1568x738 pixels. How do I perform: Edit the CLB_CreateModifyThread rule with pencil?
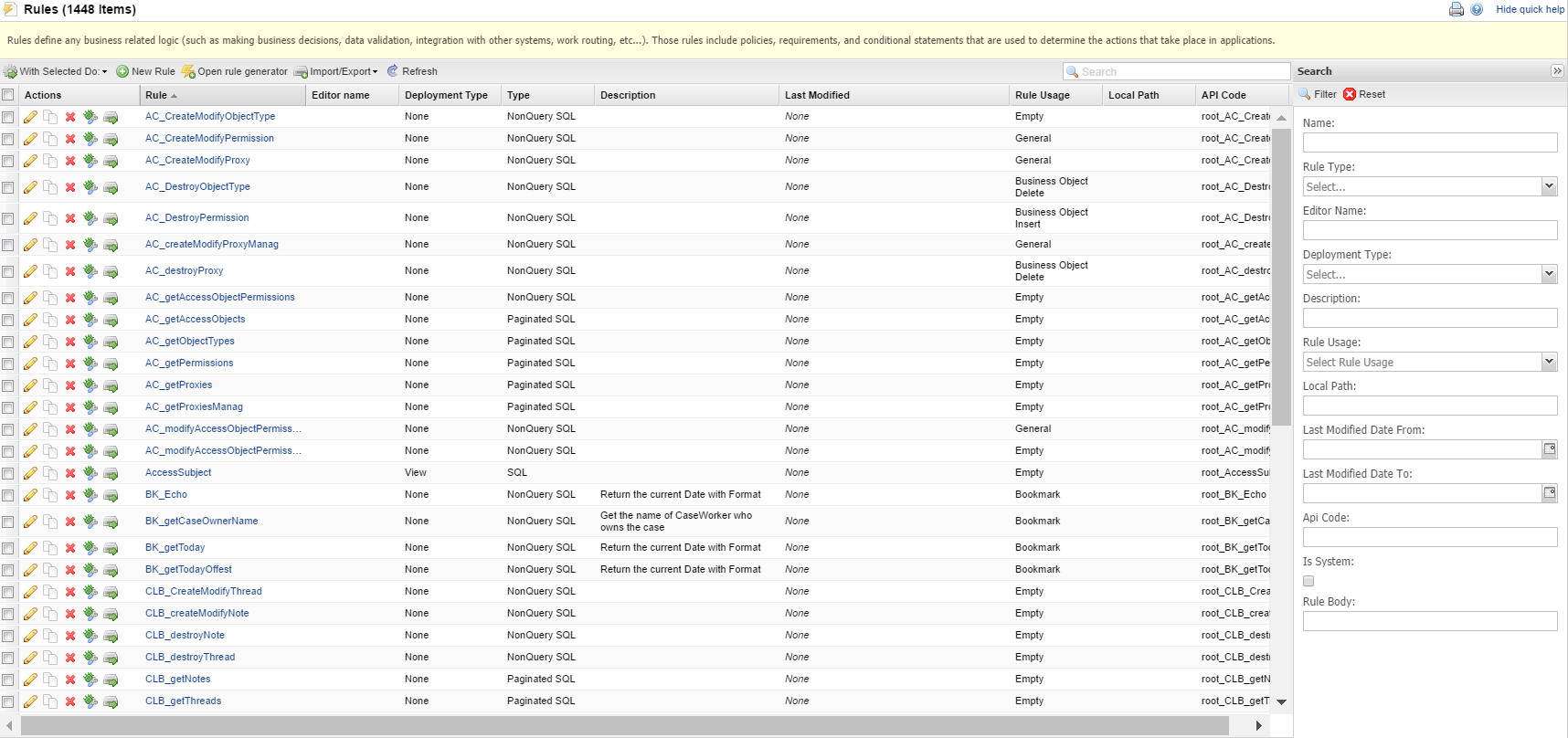click(30, 592)
